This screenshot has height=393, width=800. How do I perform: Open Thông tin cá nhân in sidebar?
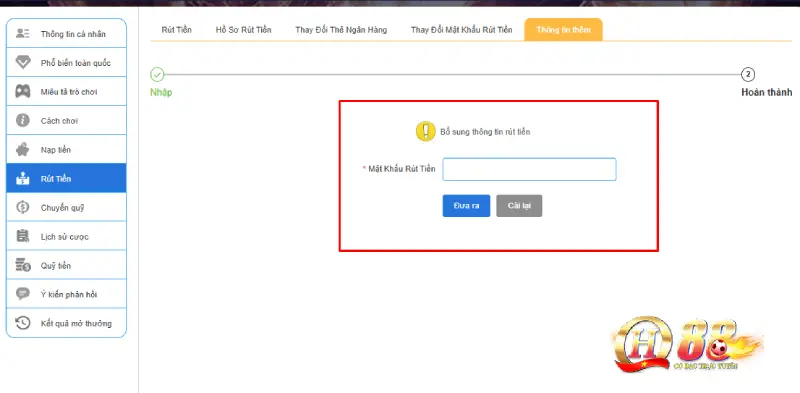point(66,34)
